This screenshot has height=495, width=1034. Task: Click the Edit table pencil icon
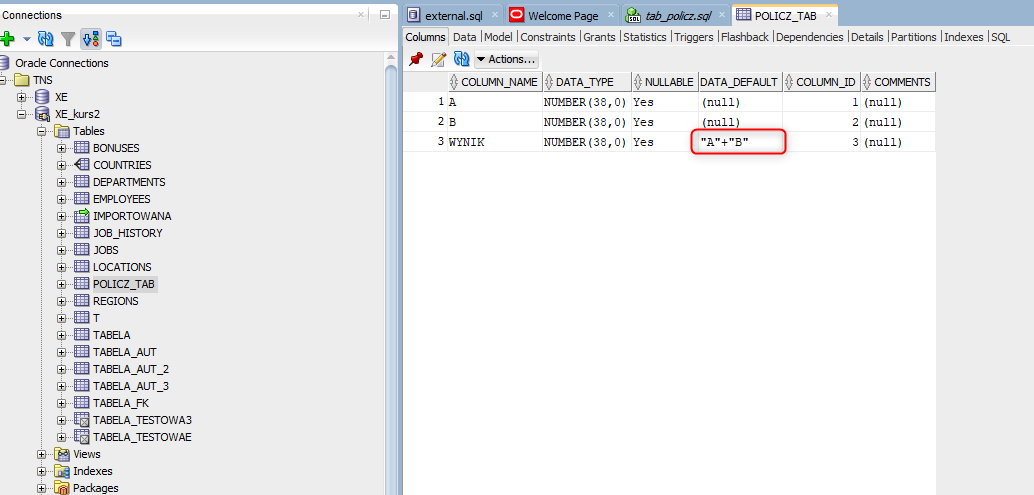(438, 59)
